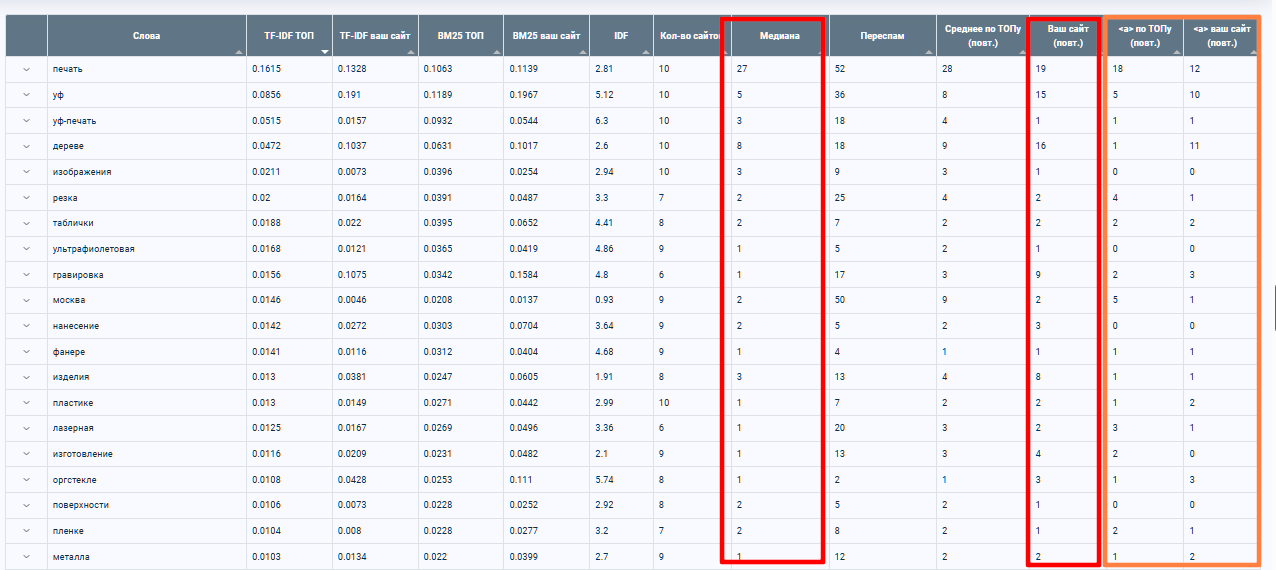This screenshot has height=570, width=1276.
Task: Expand the резка row chevron
Action: [x=26, y=198]
